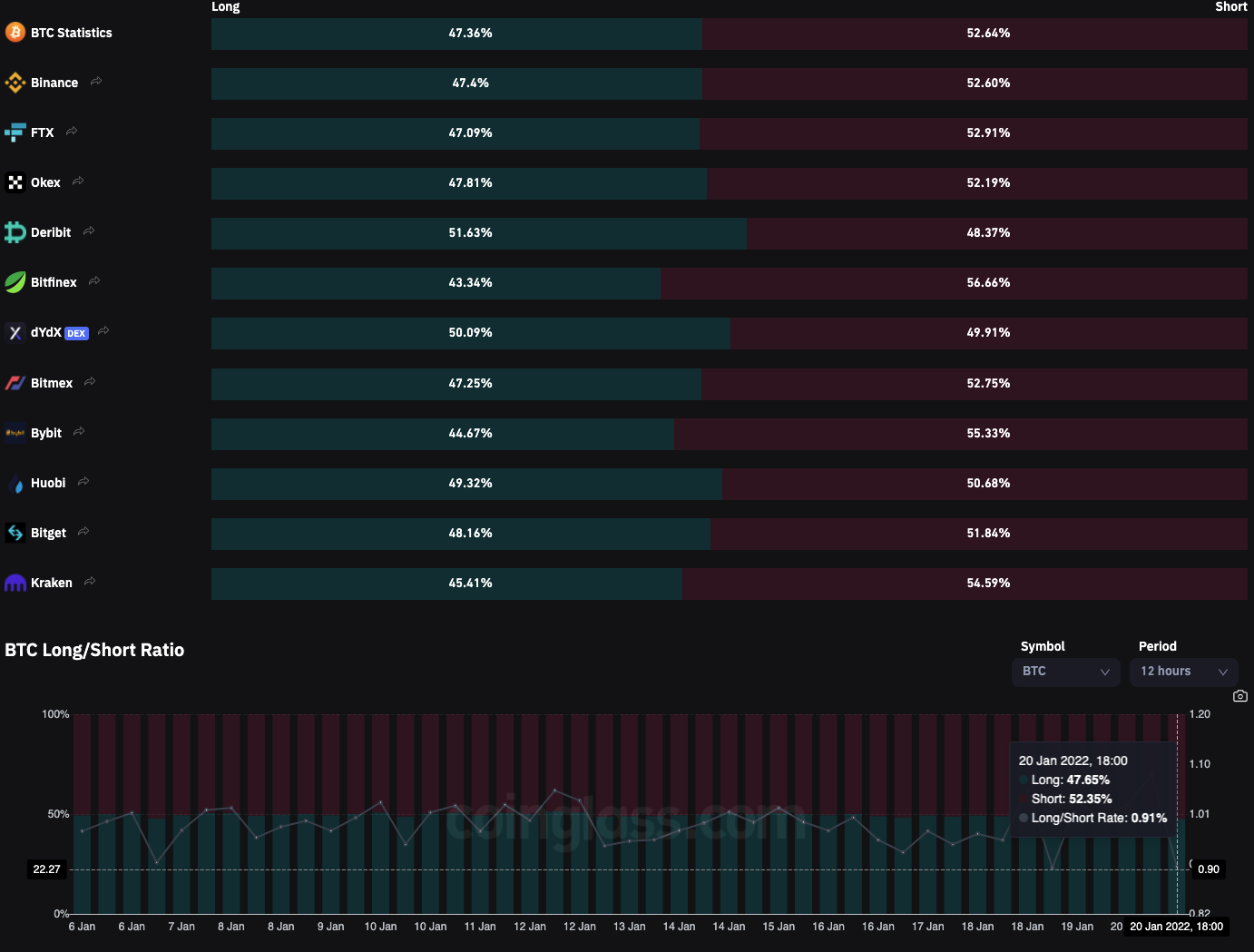Open the share arrow next to Bitmex

[90, 382]
